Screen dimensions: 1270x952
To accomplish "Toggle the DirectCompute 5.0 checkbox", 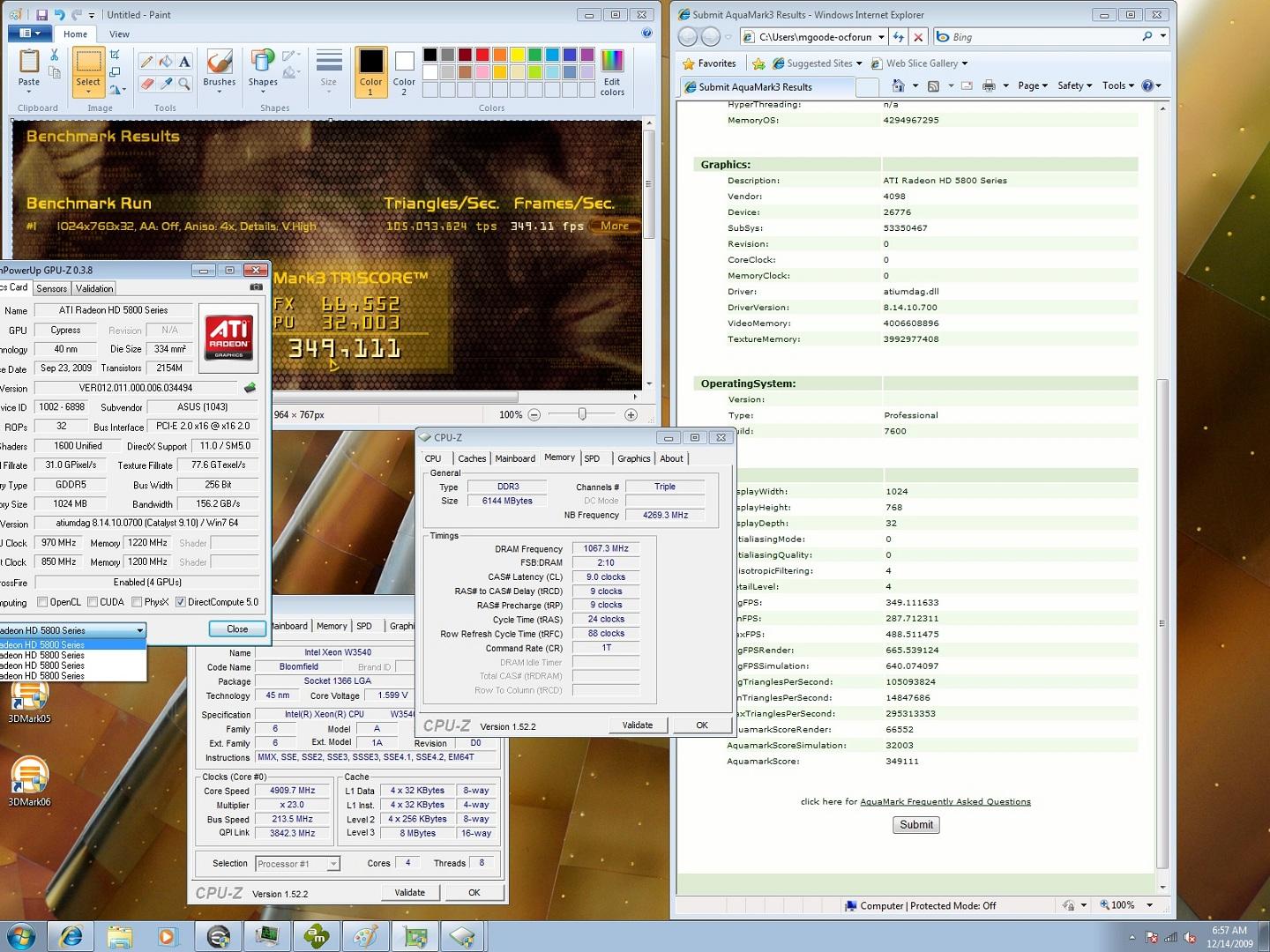I will tap(181, 602).
